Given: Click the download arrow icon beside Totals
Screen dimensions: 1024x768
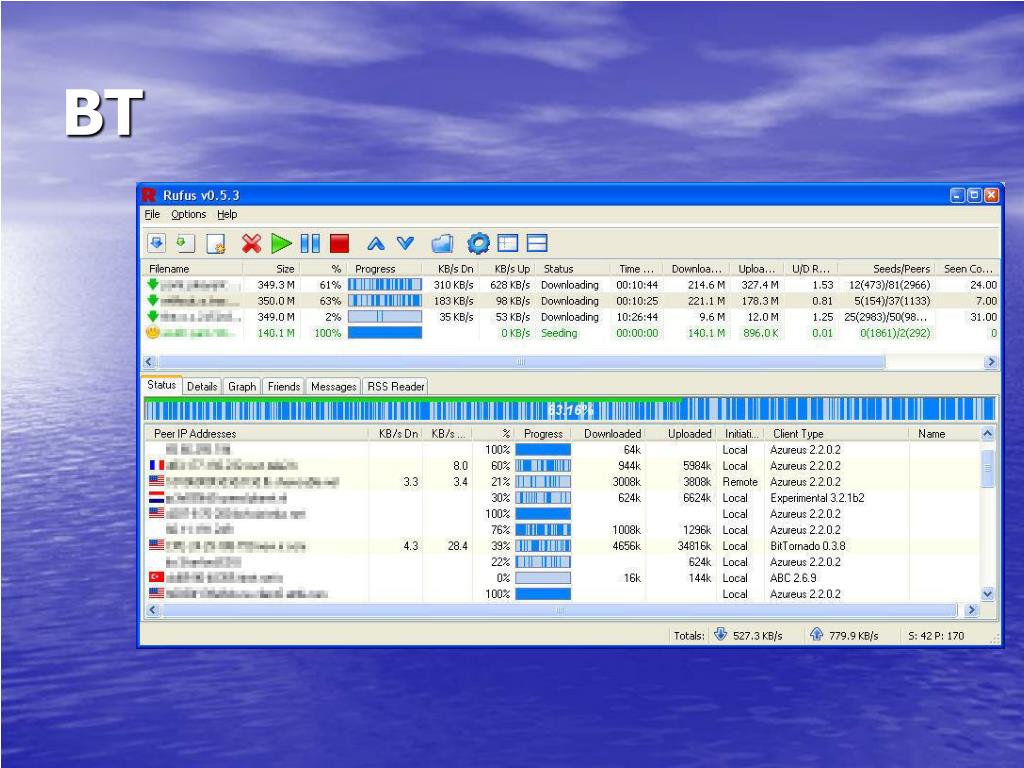Looking at the screenshot, I should [720, 634].
